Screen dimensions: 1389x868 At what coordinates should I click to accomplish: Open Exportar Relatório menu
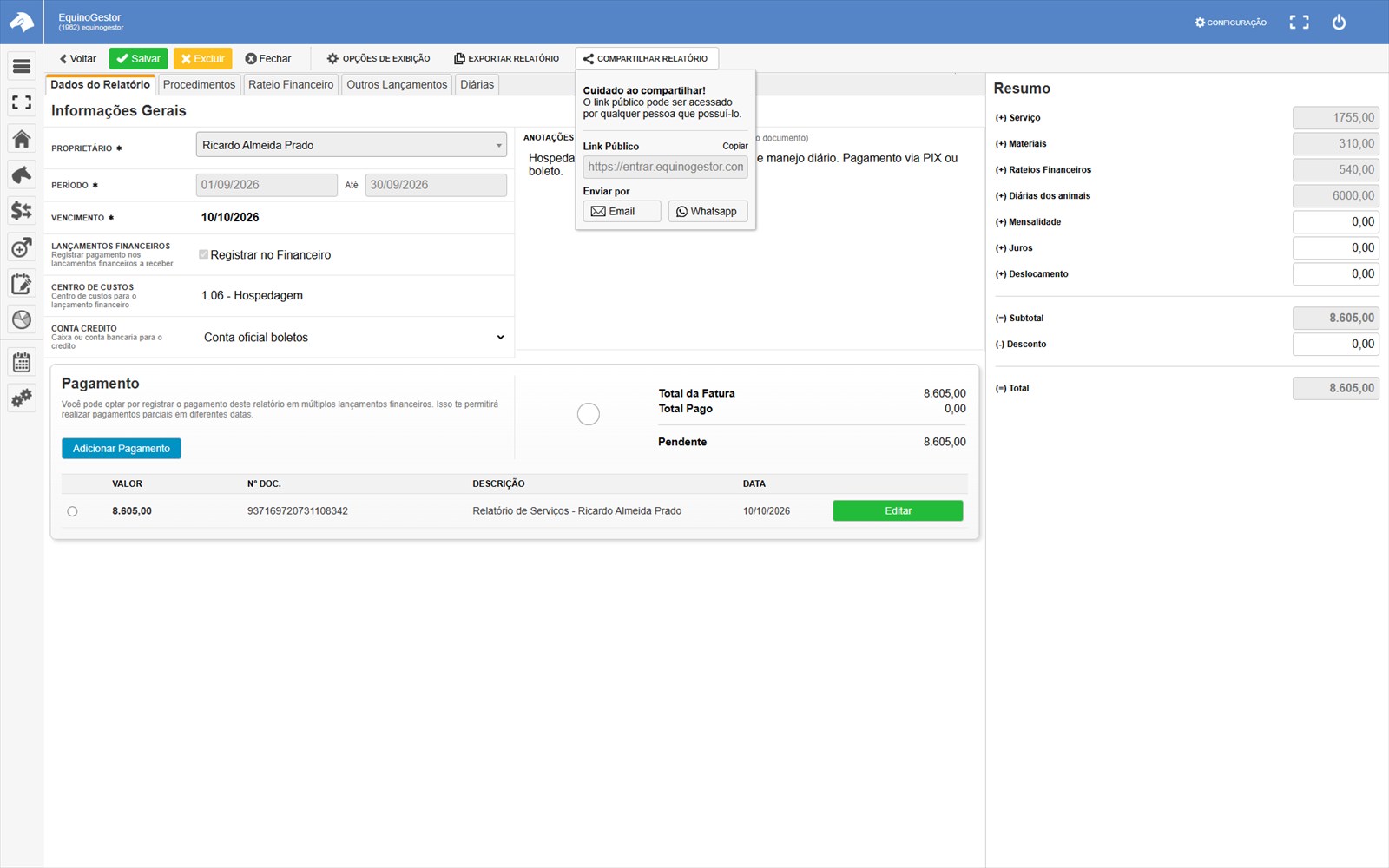tap(507, 59)
